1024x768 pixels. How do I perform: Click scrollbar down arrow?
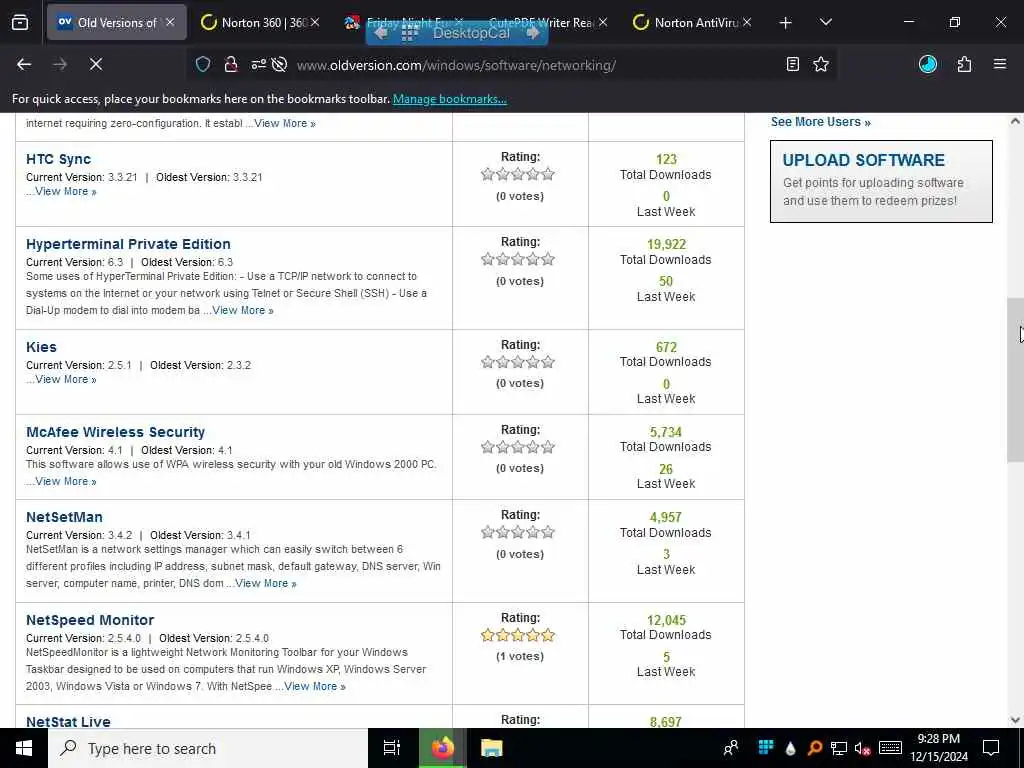(x=1015, y=720)
